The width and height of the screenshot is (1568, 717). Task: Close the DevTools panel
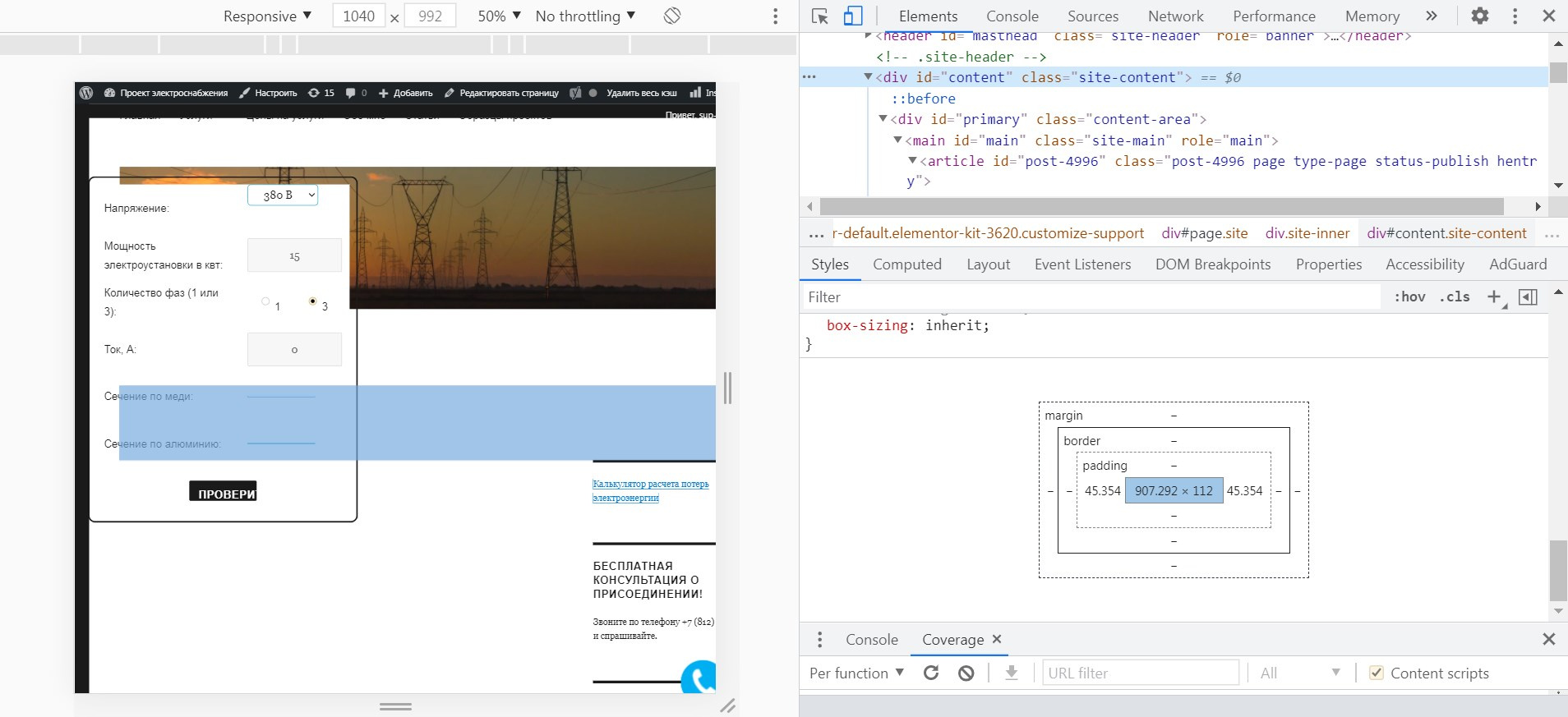pos(1549,16)
